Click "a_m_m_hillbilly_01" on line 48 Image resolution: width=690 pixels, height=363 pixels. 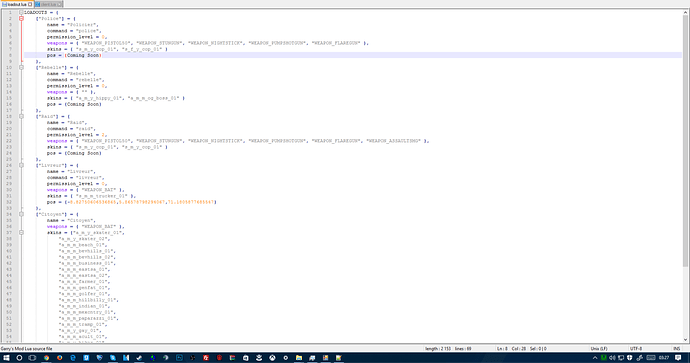(88, 300)
